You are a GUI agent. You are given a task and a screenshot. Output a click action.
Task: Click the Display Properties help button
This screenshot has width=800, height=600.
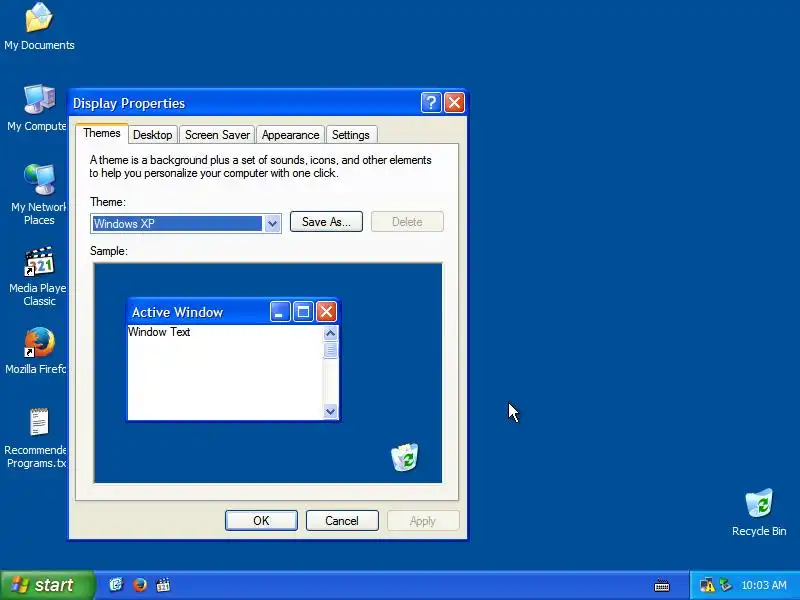click(431, 103)
